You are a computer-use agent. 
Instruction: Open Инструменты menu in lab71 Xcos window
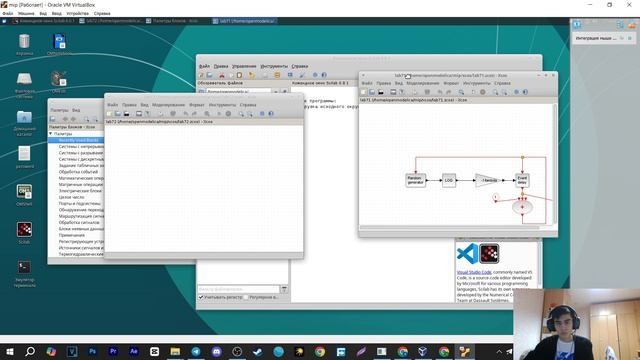click(x=477, y=83)
